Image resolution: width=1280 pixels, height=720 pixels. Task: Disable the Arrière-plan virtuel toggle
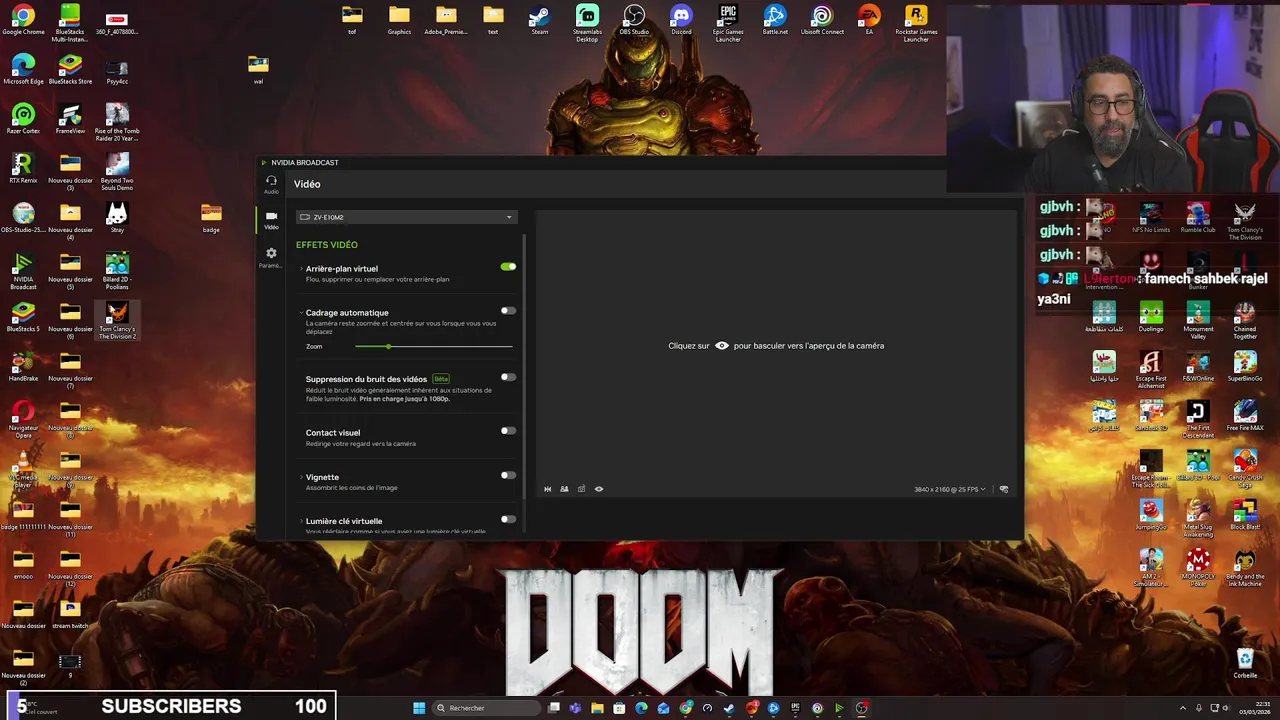(508, 267)
